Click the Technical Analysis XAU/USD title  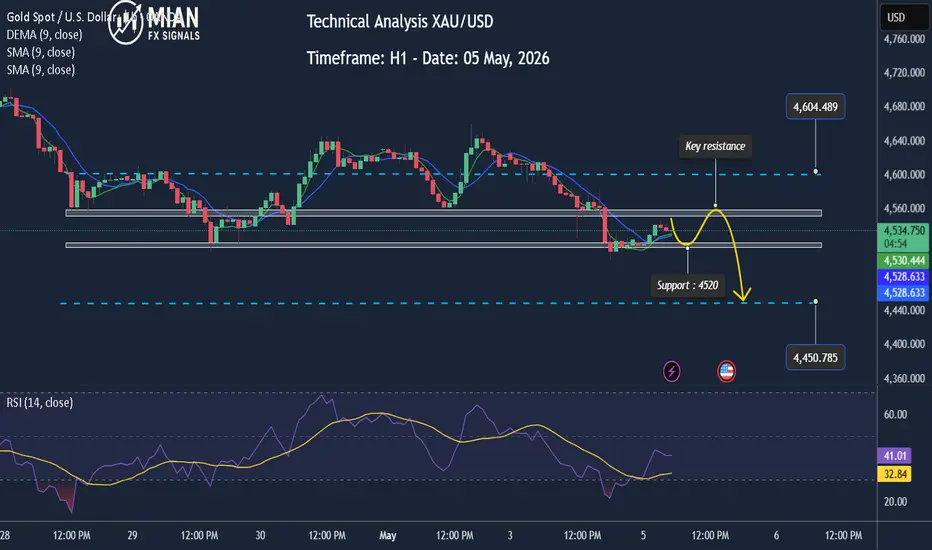[x=400, y=21]
